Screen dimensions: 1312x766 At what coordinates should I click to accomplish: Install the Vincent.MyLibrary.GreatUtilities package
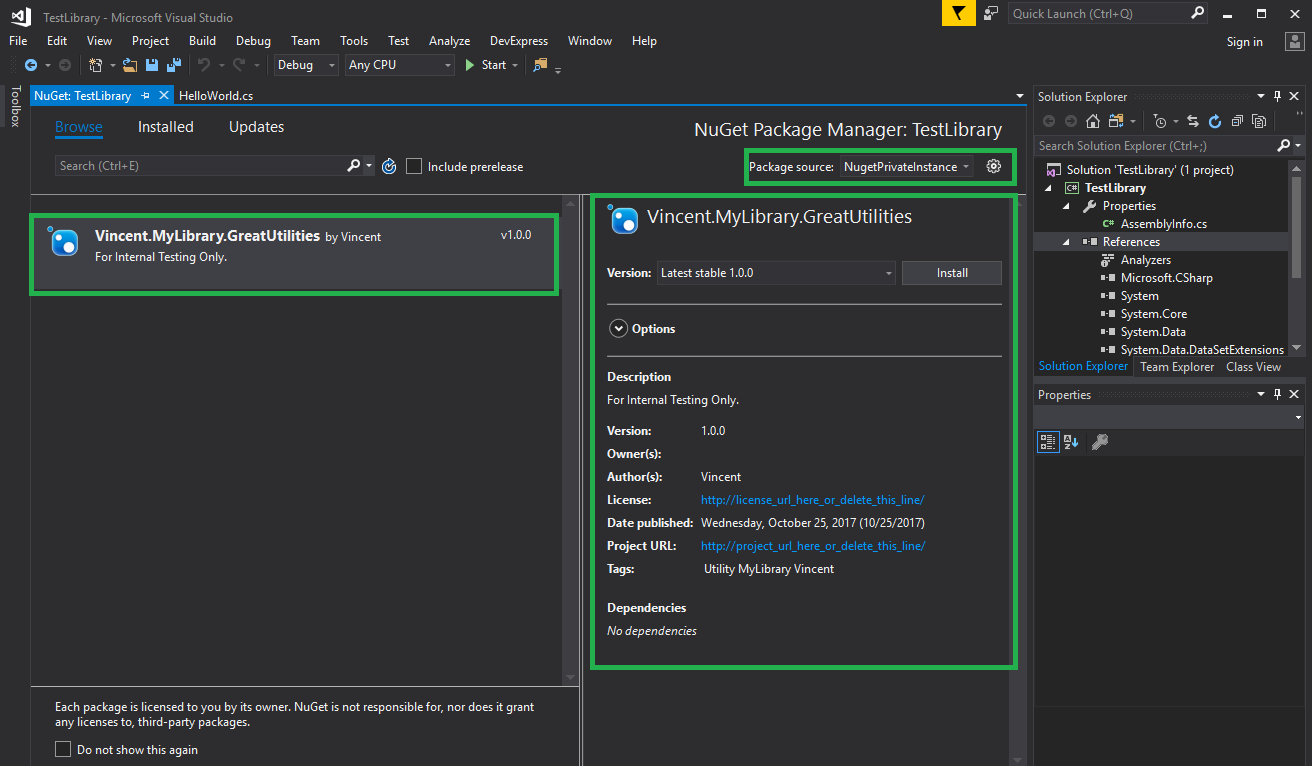pyautogui.click(x=950, y=272)
